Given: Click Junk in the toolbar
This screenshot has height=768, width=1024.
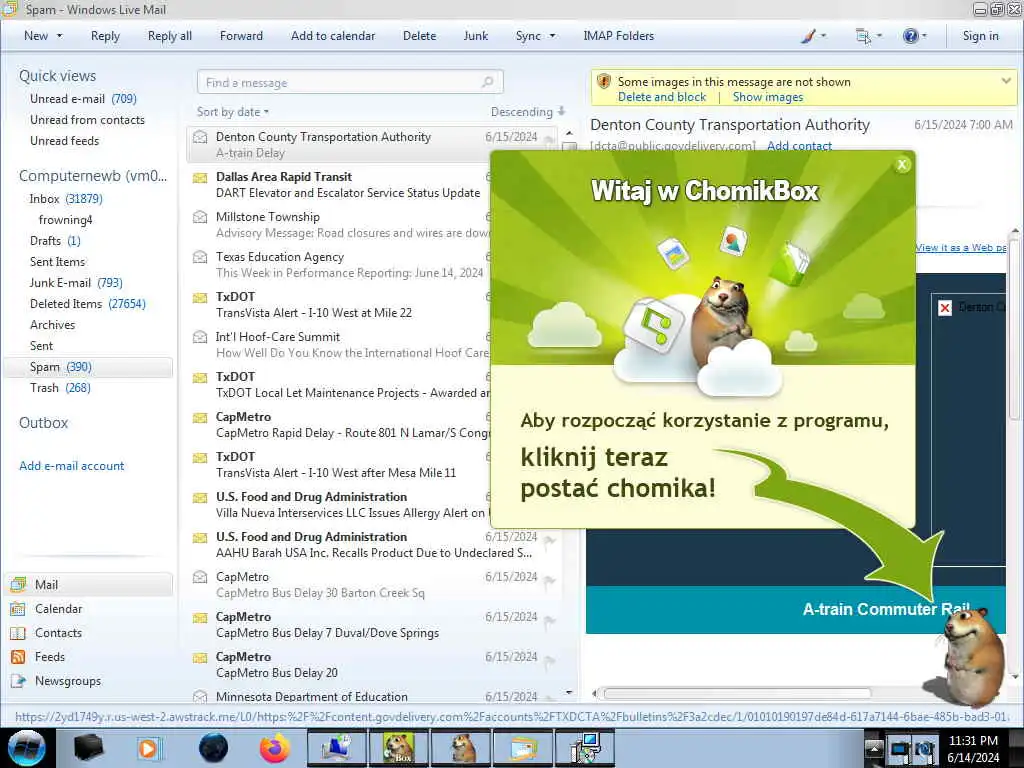Looking at the screenshot, I should point(476,36).
